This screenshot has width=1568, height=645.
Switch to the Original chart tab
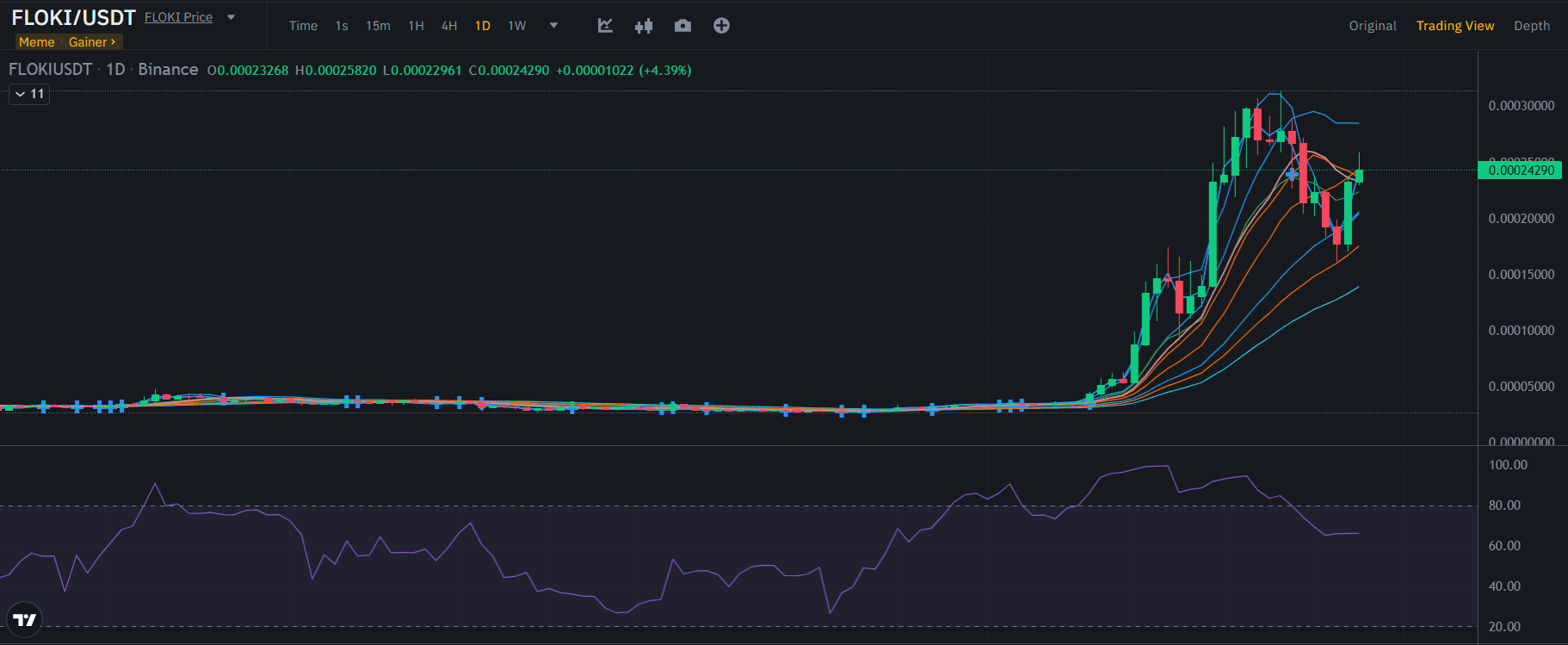tap(1372, 26)
